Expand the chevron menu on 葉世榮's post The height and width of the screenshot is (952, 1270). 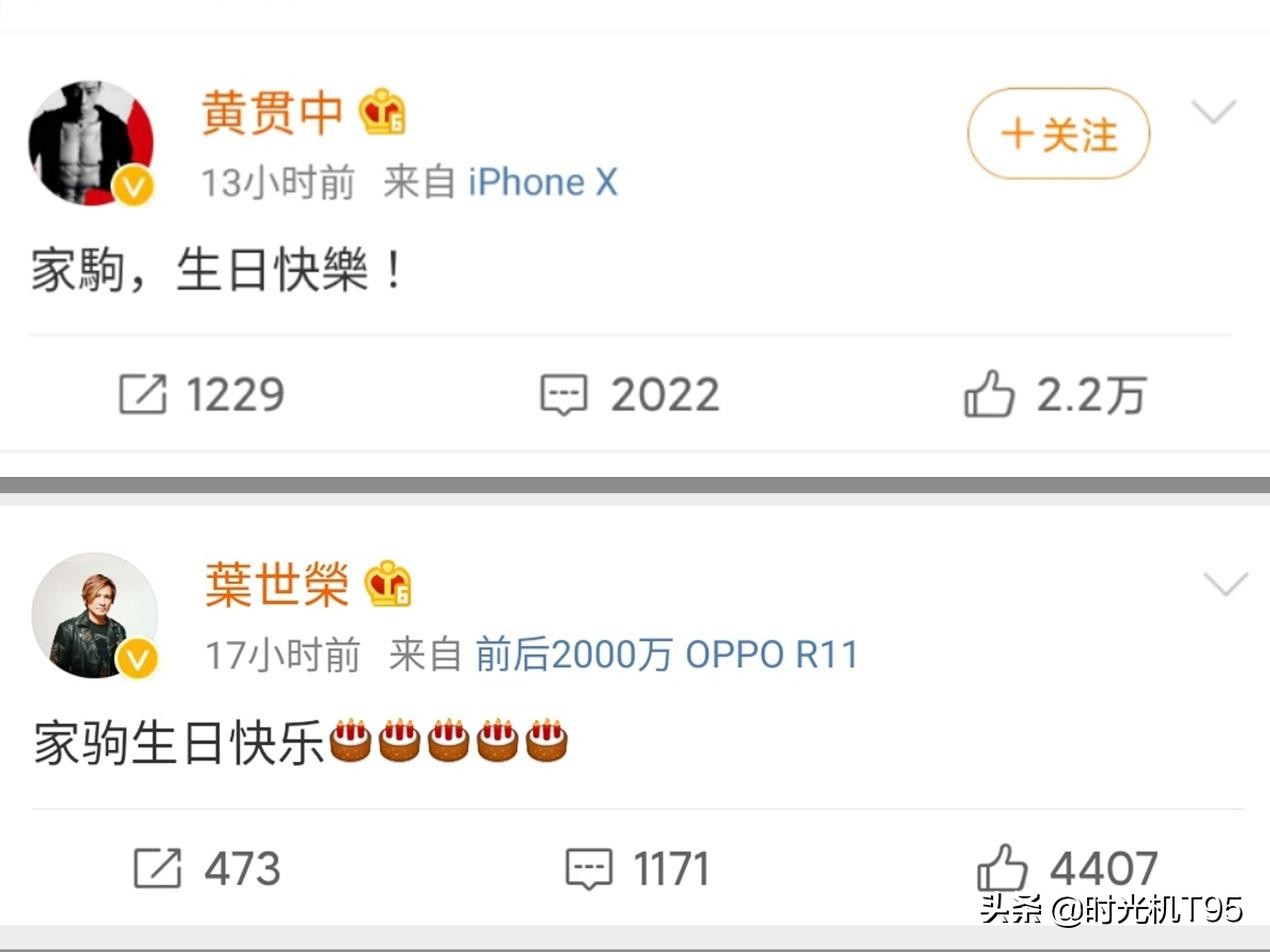click(x=1226, y=583)
